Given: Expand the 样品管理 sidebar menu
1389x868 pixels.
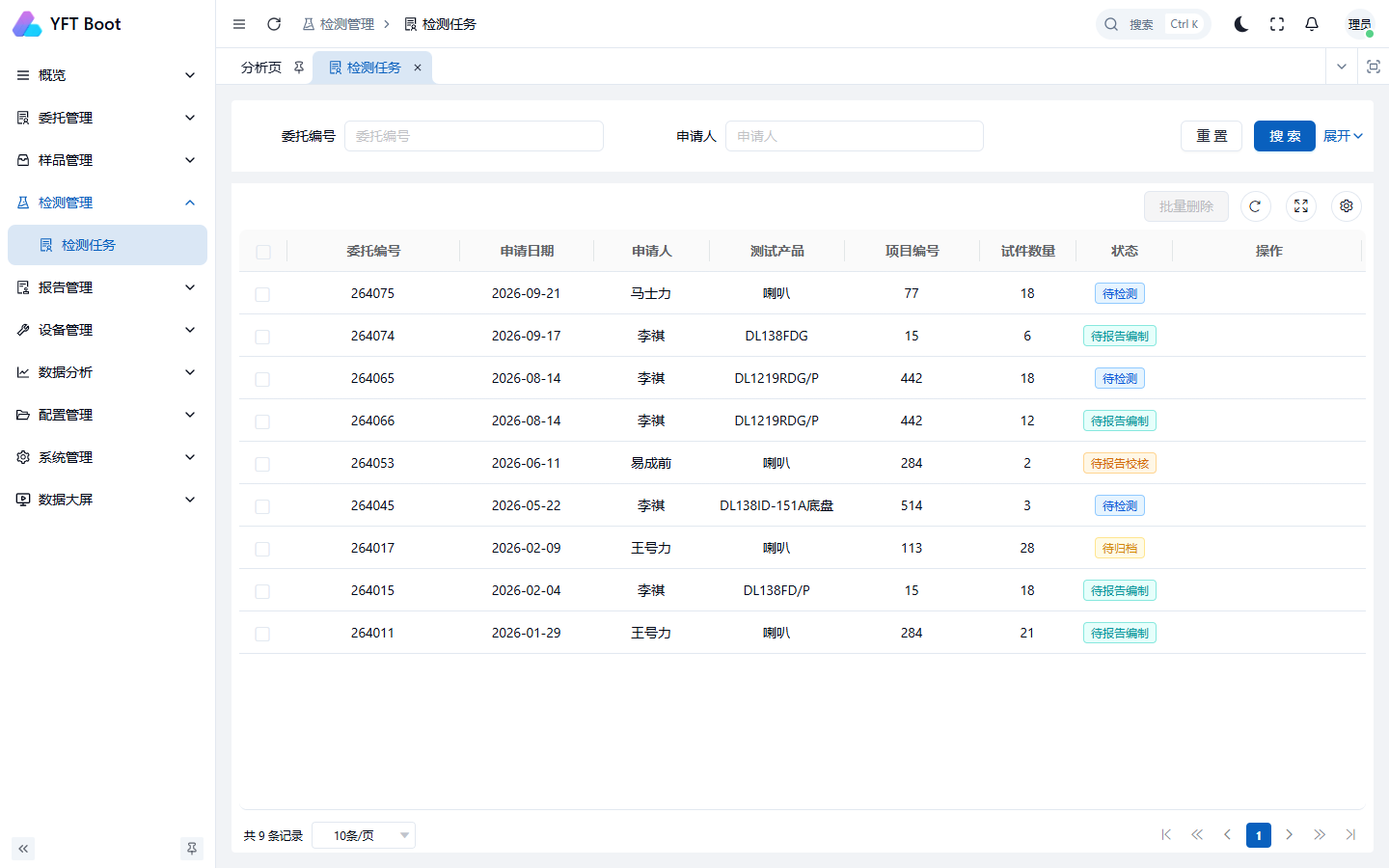Looking at the screenshot, I should (x=107, y=160).
